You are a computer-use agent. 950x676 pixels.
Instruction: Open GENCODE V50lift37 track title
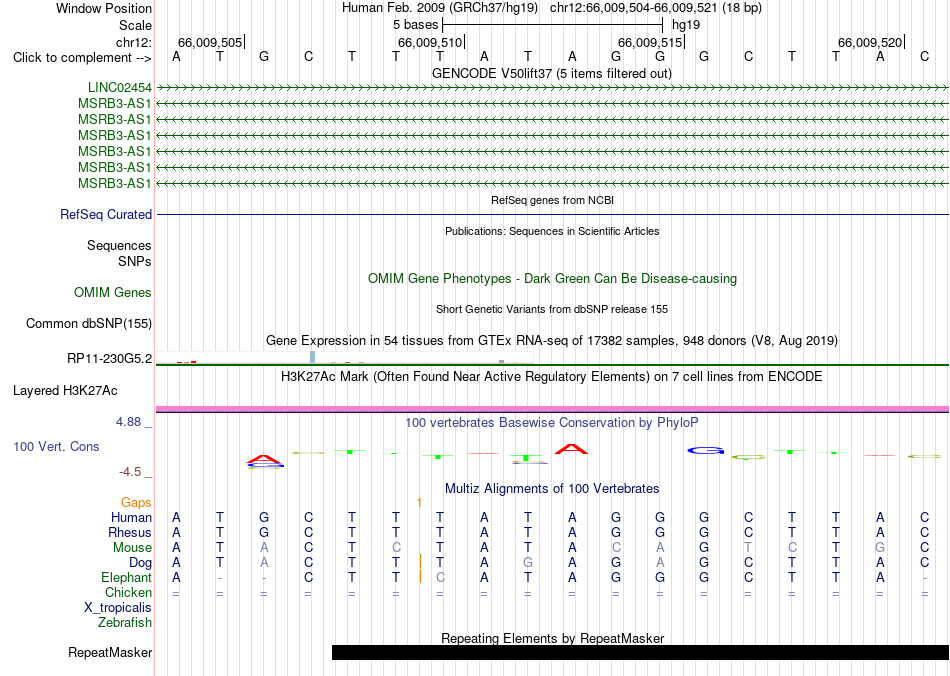(551, 73)
